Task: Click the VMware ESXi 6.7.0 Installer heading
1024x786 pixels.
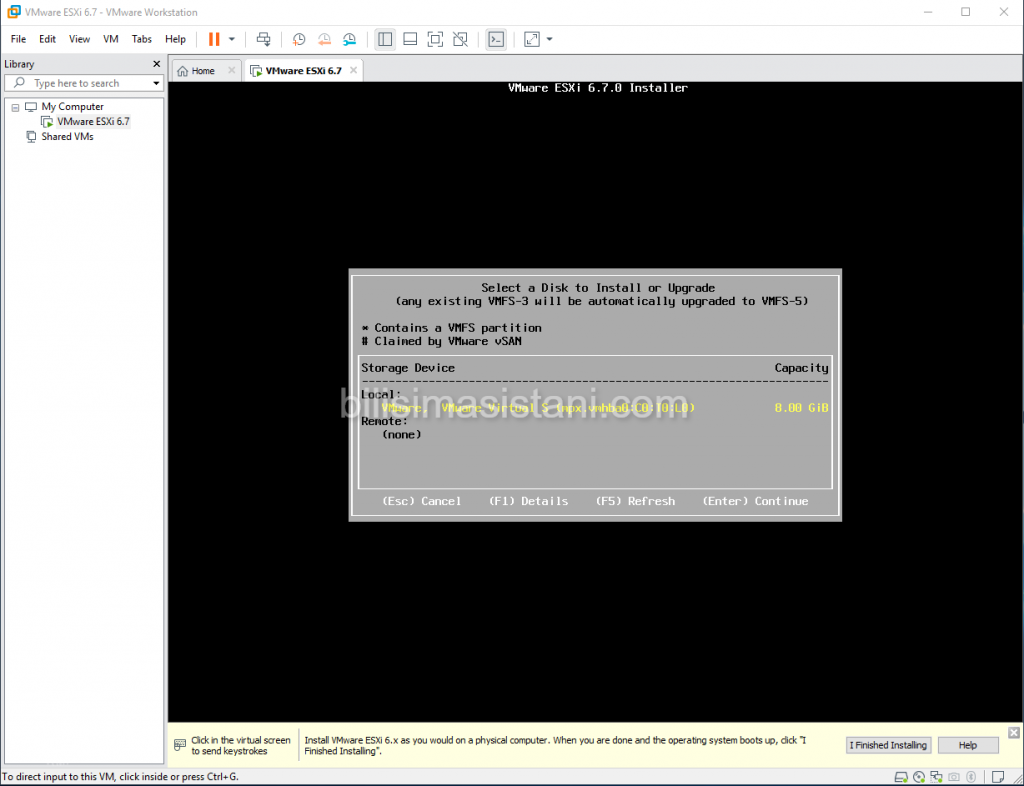Action: pyautogui.click(x=598, y=87)
